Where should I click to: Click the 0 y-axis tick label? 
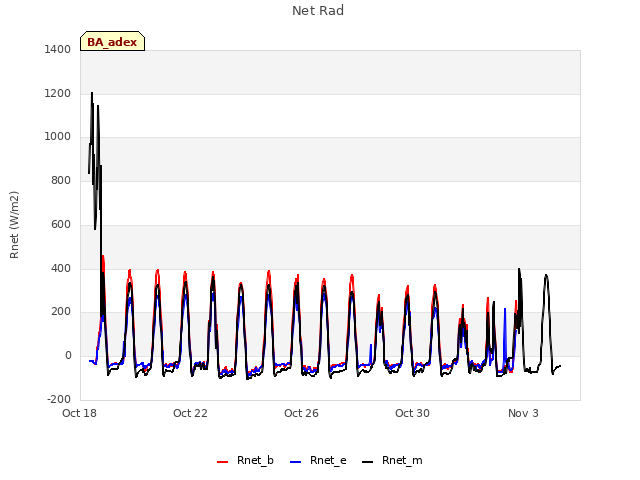pyautogui.click(x=68, y=356)
